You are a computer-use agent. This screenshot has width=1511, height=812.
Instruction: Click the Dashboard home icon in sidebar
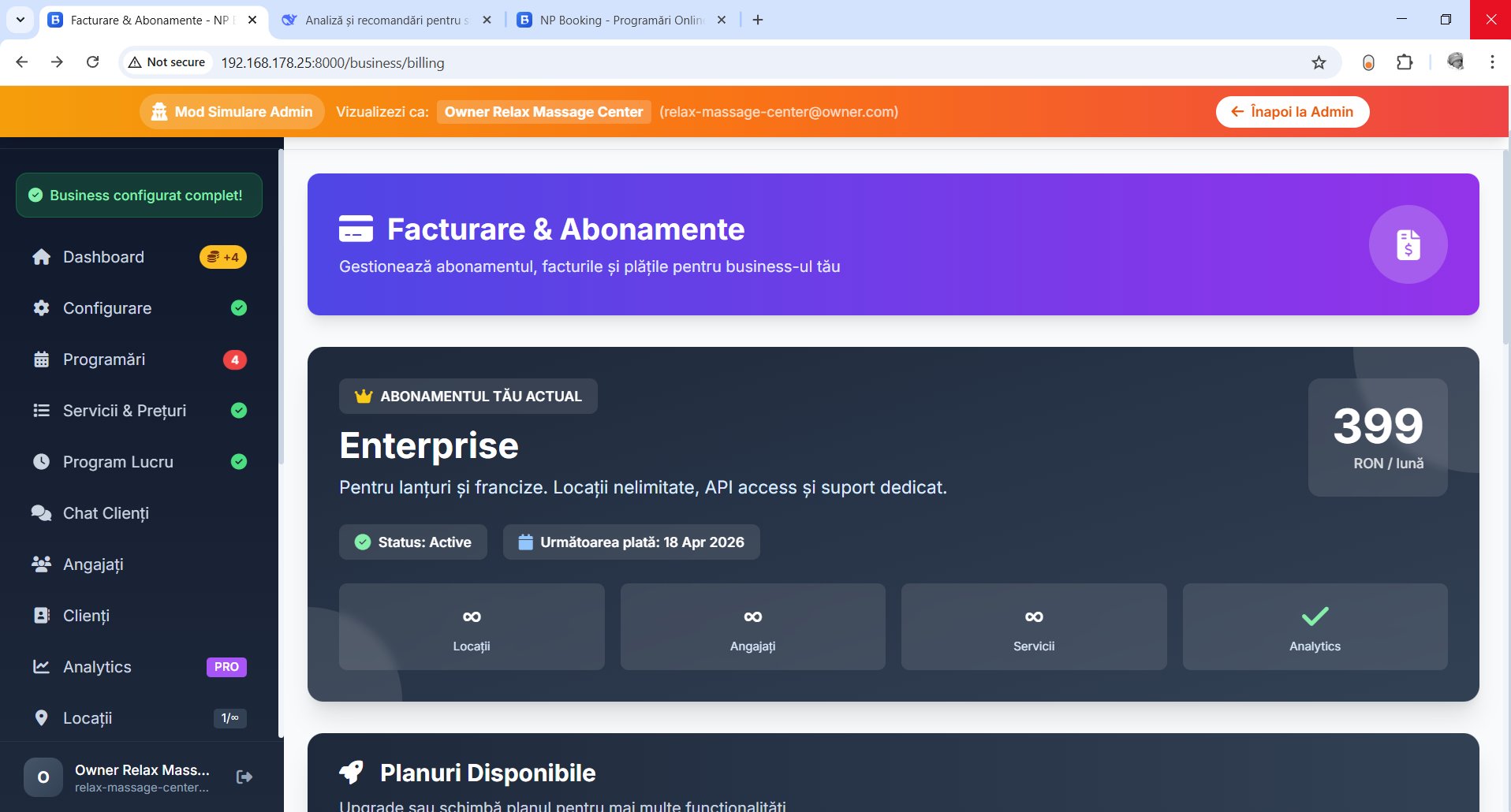coord(42,257)
